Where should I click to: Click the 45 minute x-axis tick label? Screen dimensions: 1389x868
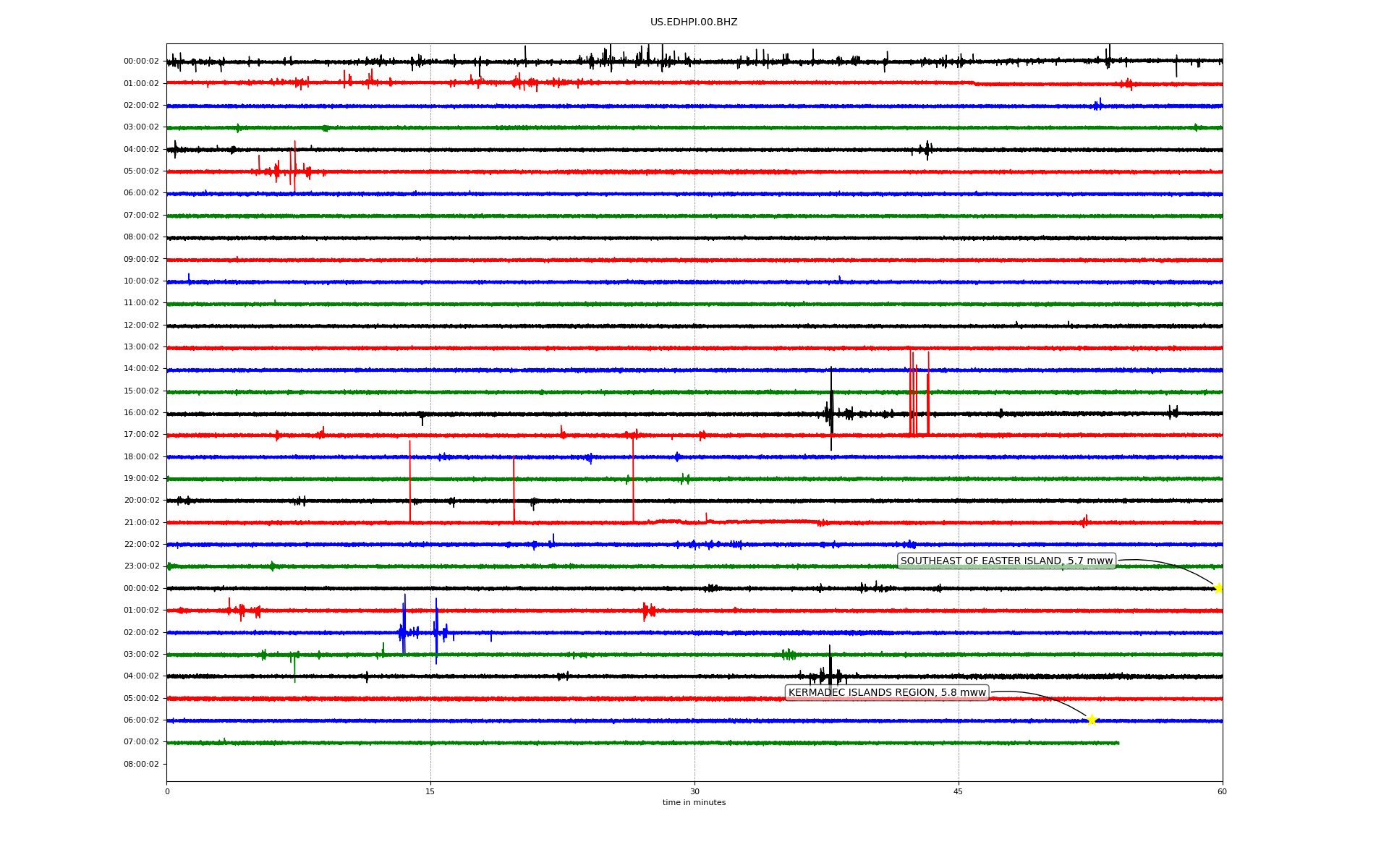tap(959, 792)
